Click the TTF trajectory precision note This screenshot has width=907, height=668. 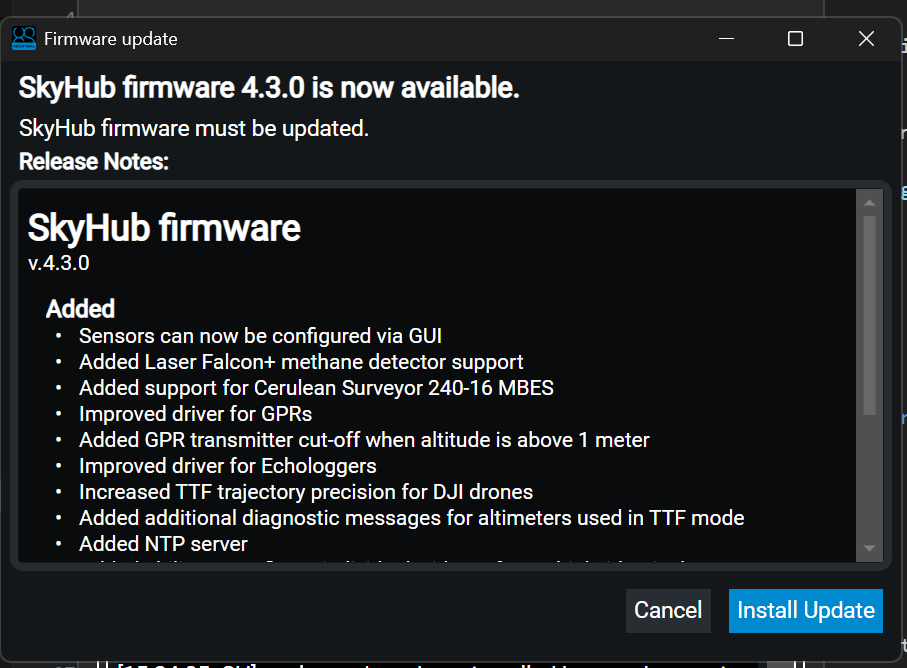[305, 491]
